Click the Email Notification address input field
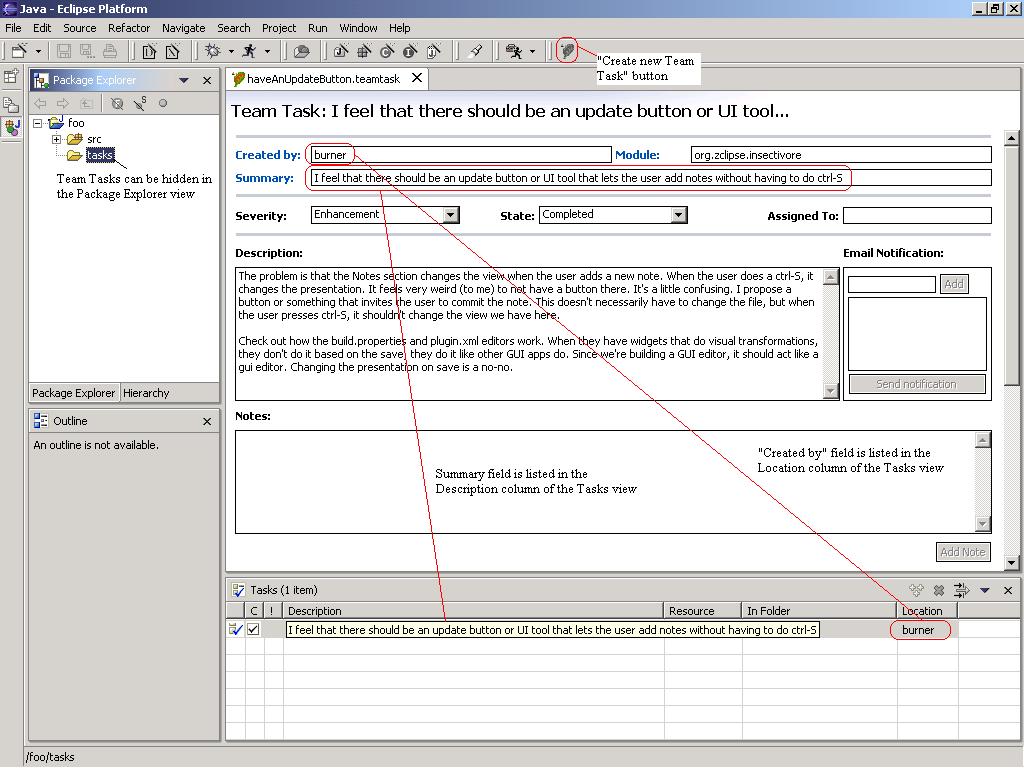The width and height of the screenshot is (1024, 768). pyautogui.click(x=891, y=284)
